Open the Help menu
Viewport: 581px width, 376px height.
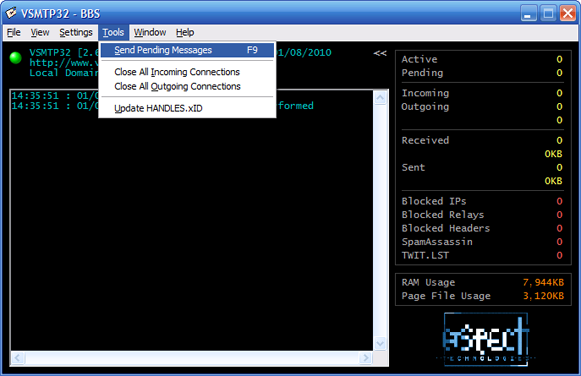click(185, 33)
